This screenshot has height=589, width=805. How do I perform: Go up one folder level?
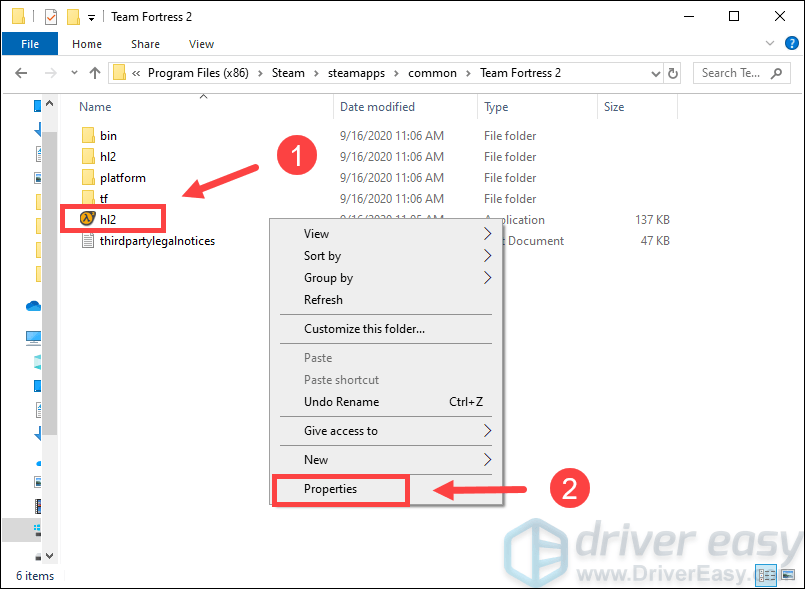[95, 73]
